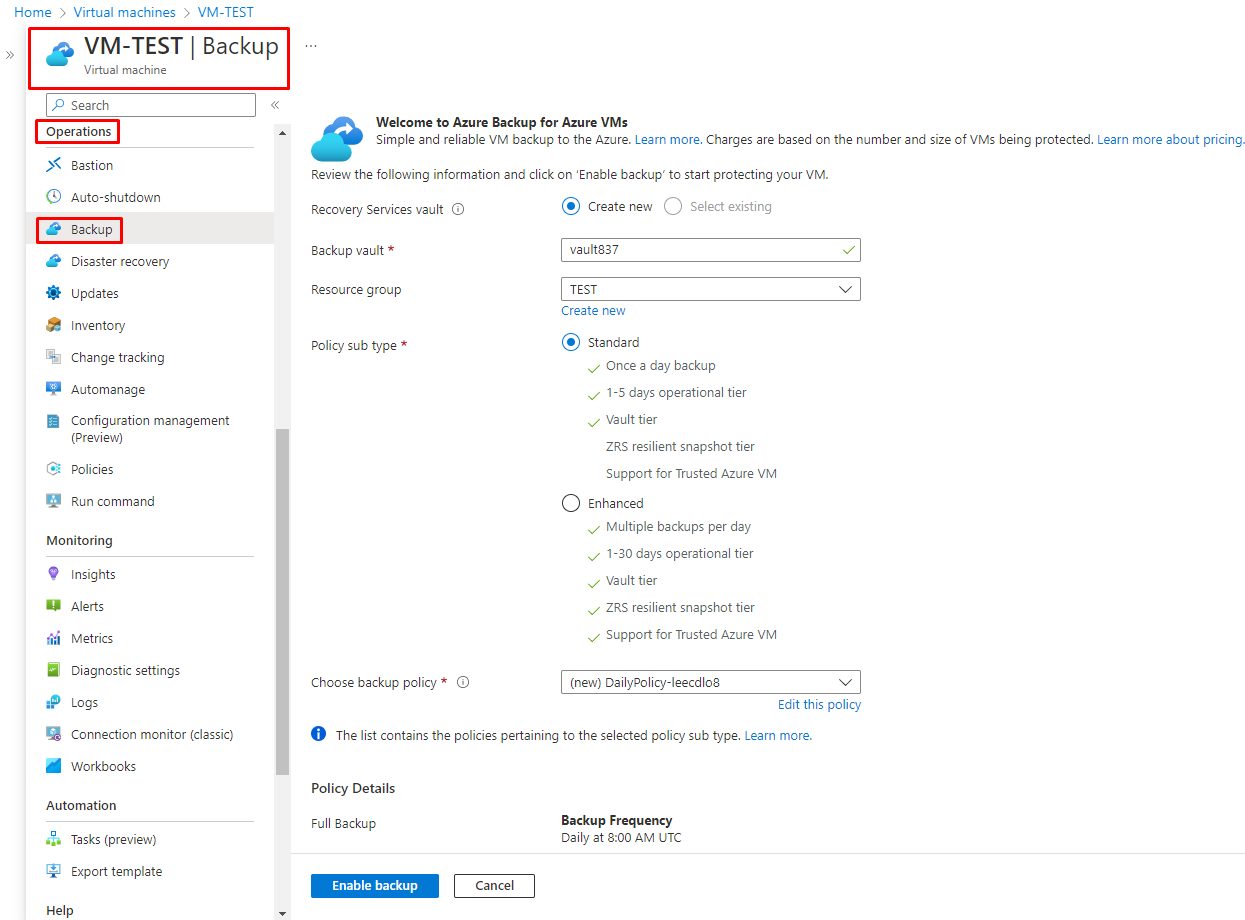Screen dimensions: 1245x920
Task: Click the Alerts icon
Action: (54, 606)
